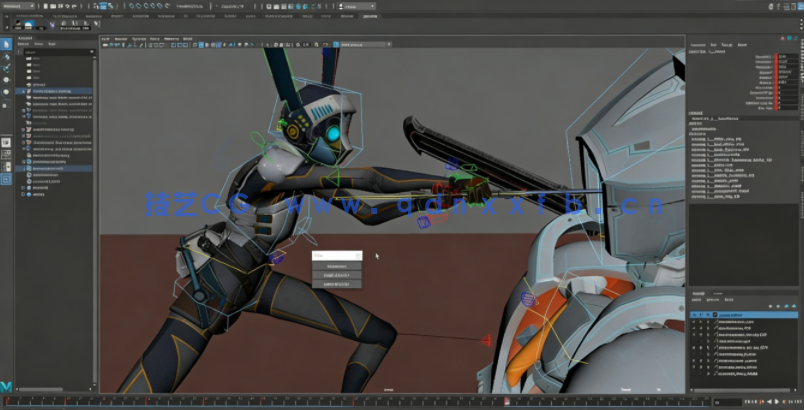This screenshot has height=410, width=804.
Task: Switch to the second tab of the Layer Editor
Action: [x=717, y=294]
